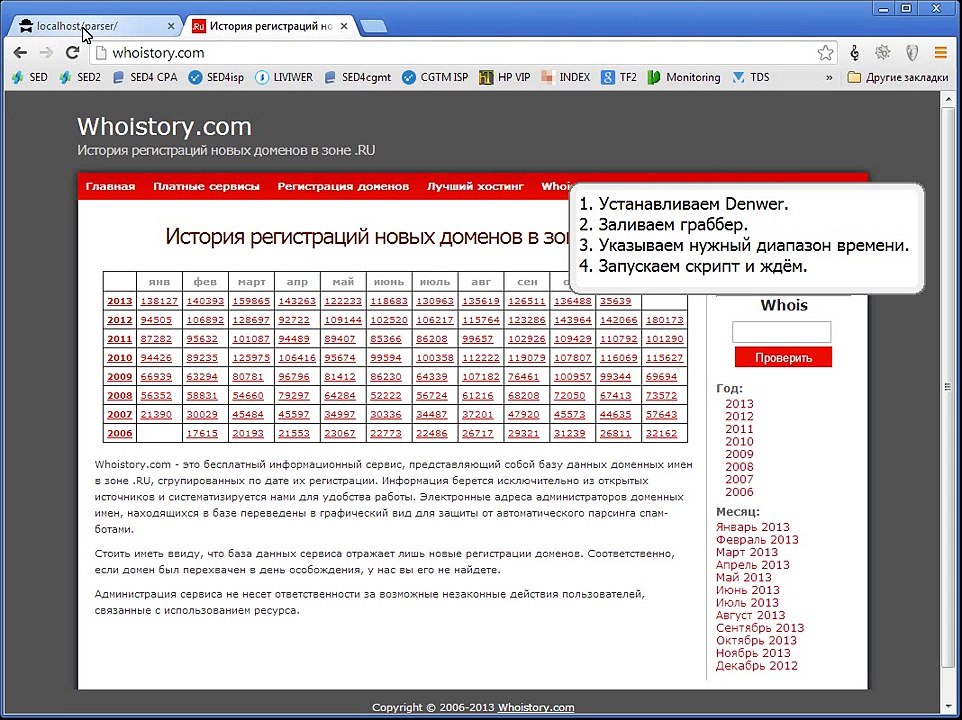Open the Другие закладки folder

(x=898, y=77)
